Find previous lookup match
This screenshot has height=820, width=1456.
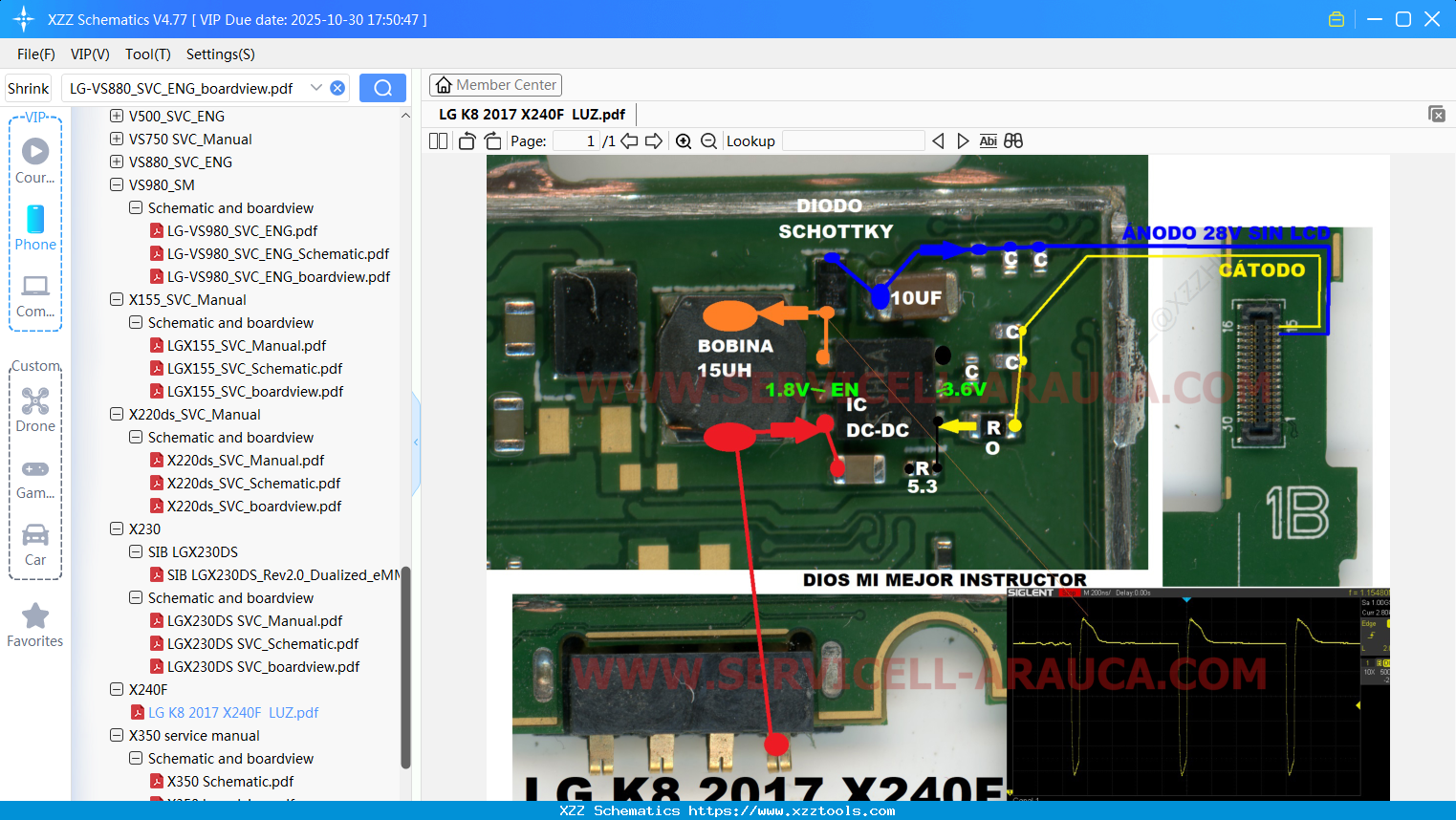pos(938,141)
